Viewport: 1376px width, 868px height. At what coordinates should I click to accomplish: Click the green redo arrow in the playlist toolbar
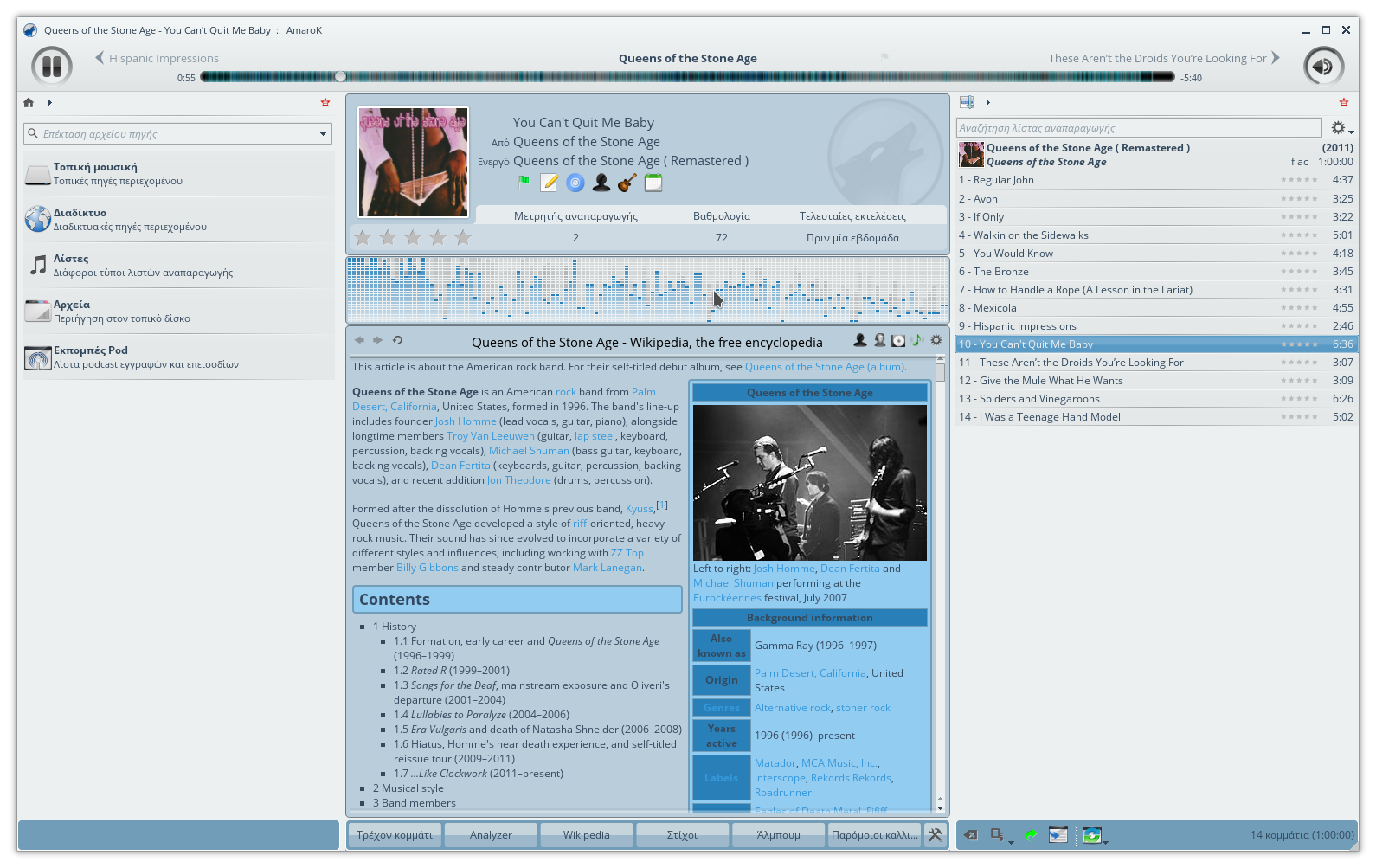click(1031, 835)
